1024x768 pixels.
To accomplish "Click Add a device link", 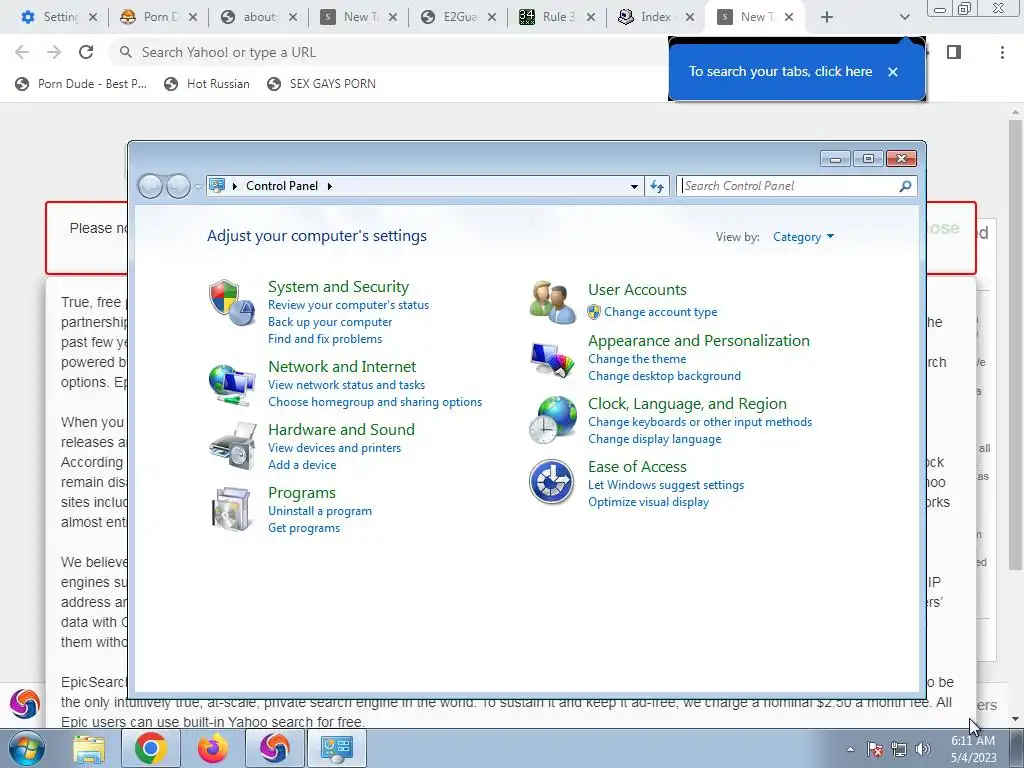I will tap(302, 465).
